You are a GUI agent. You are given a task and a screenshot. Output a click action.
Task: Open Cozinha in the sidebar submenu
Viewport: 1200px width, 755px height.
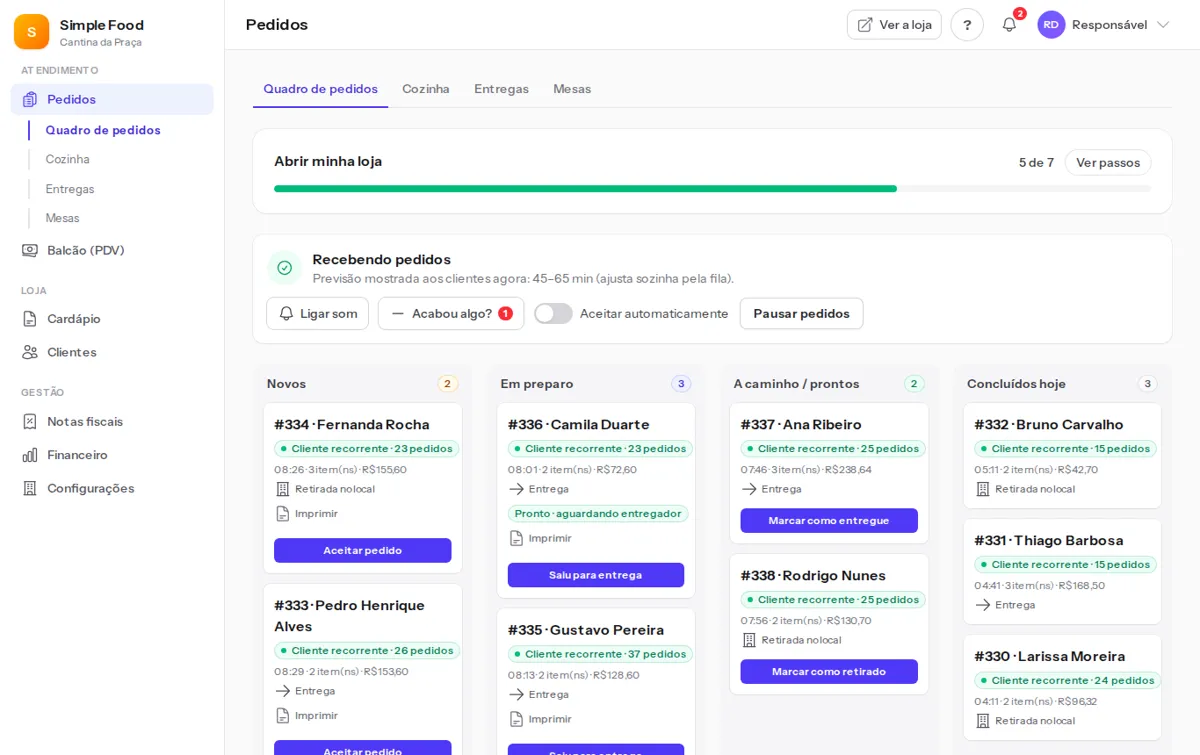coord(67,159)
